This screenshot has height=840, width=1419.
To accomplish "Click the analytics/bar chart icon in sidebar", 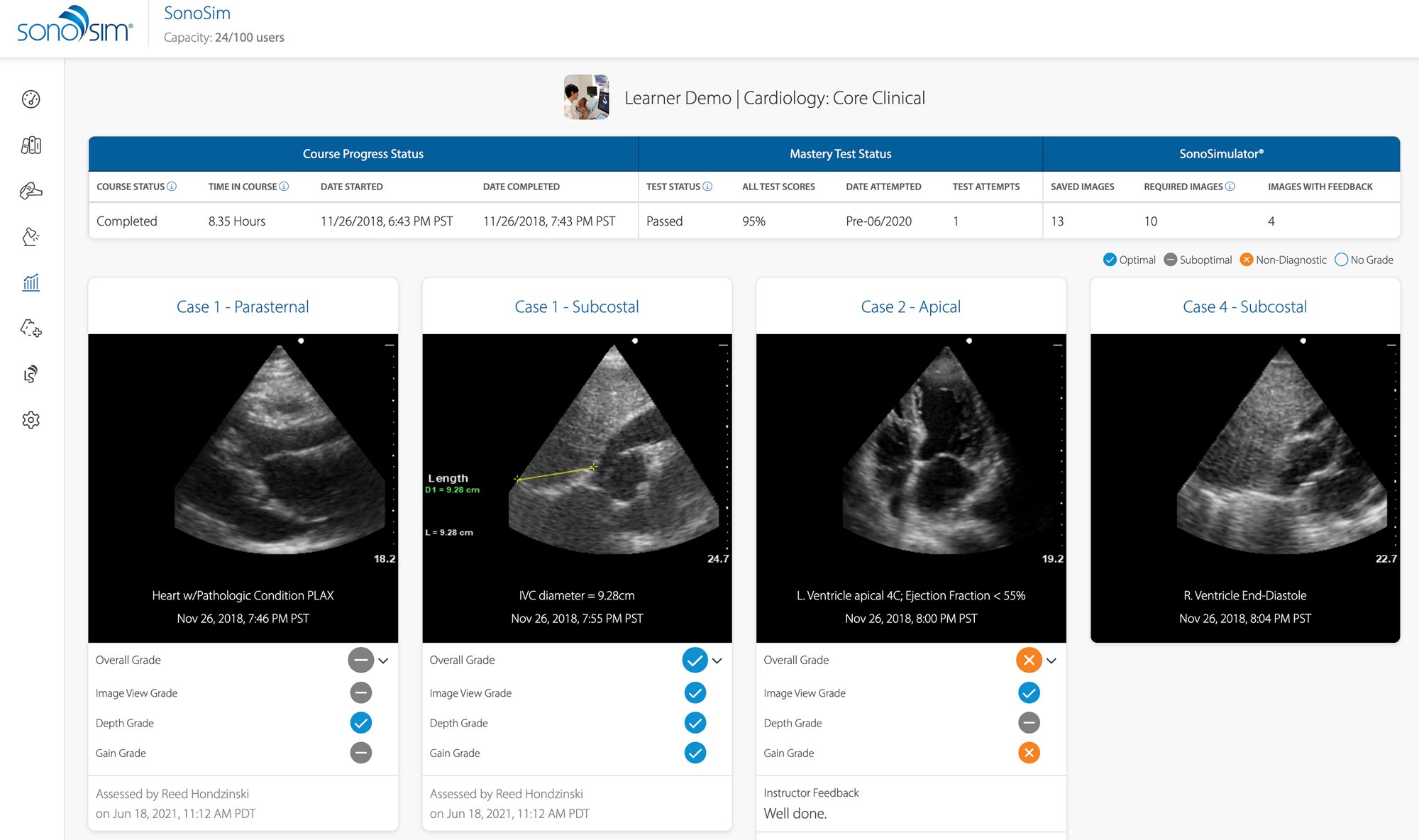I will pyautogui.click(x=29, y=282).
